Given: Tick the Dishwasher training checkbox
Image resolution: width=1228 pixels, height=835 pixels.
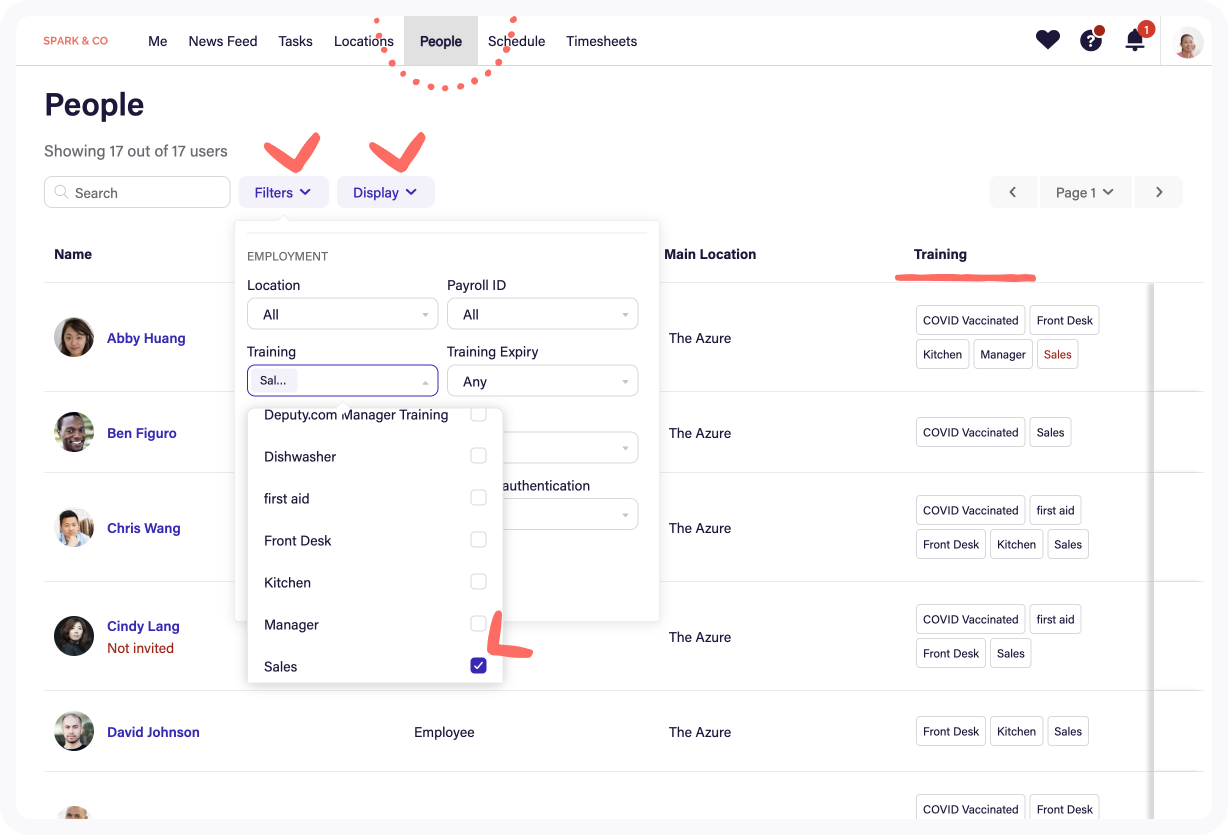Looking at the screenshot, I should [x=478, y=456].
